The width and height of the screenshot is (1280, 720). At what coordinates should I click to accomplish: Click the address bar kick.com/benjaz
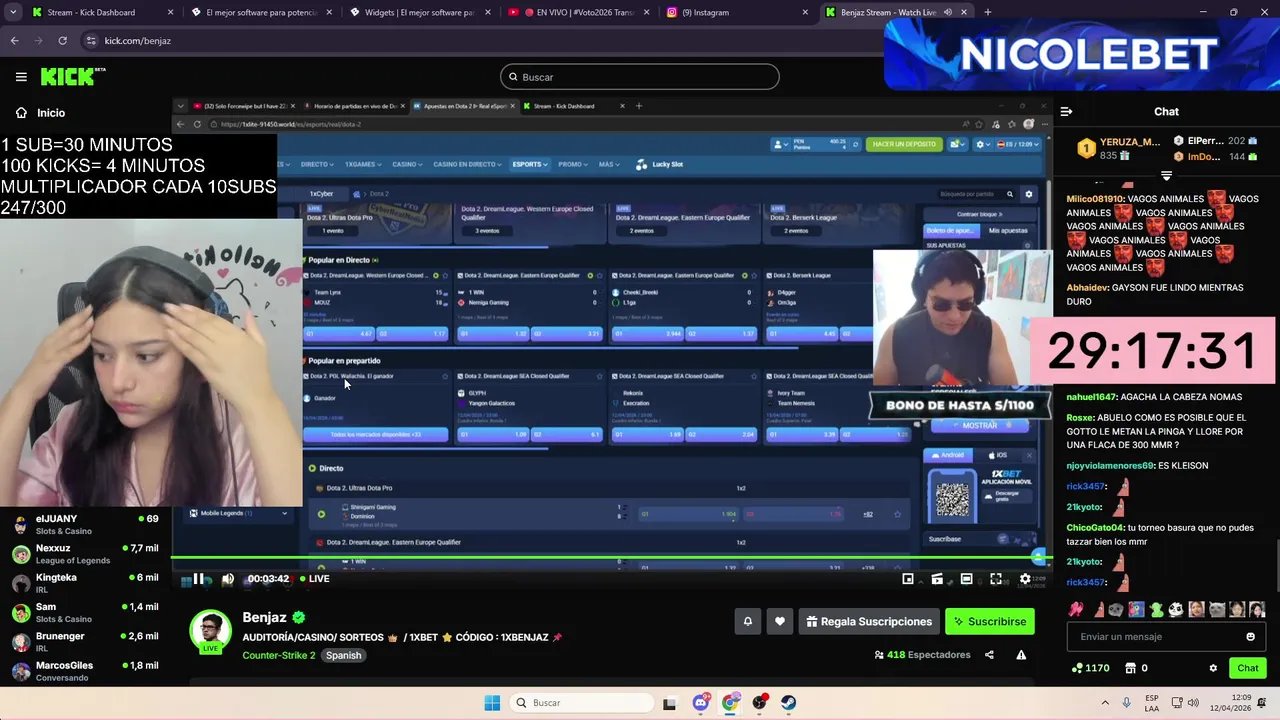(x=138, y=41)
